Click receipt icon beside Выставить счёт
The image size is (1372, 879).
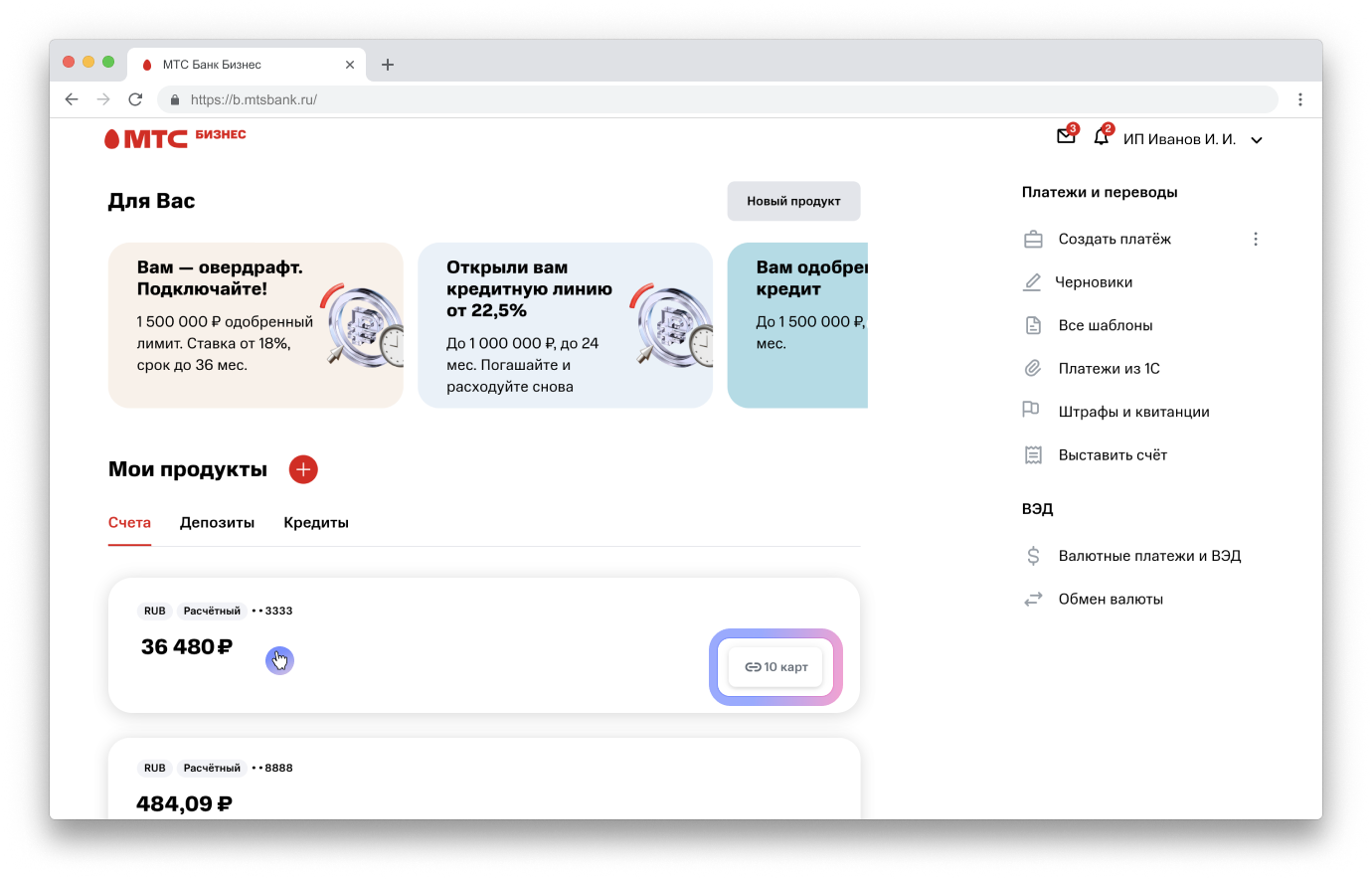click(x=1033, y=455)
